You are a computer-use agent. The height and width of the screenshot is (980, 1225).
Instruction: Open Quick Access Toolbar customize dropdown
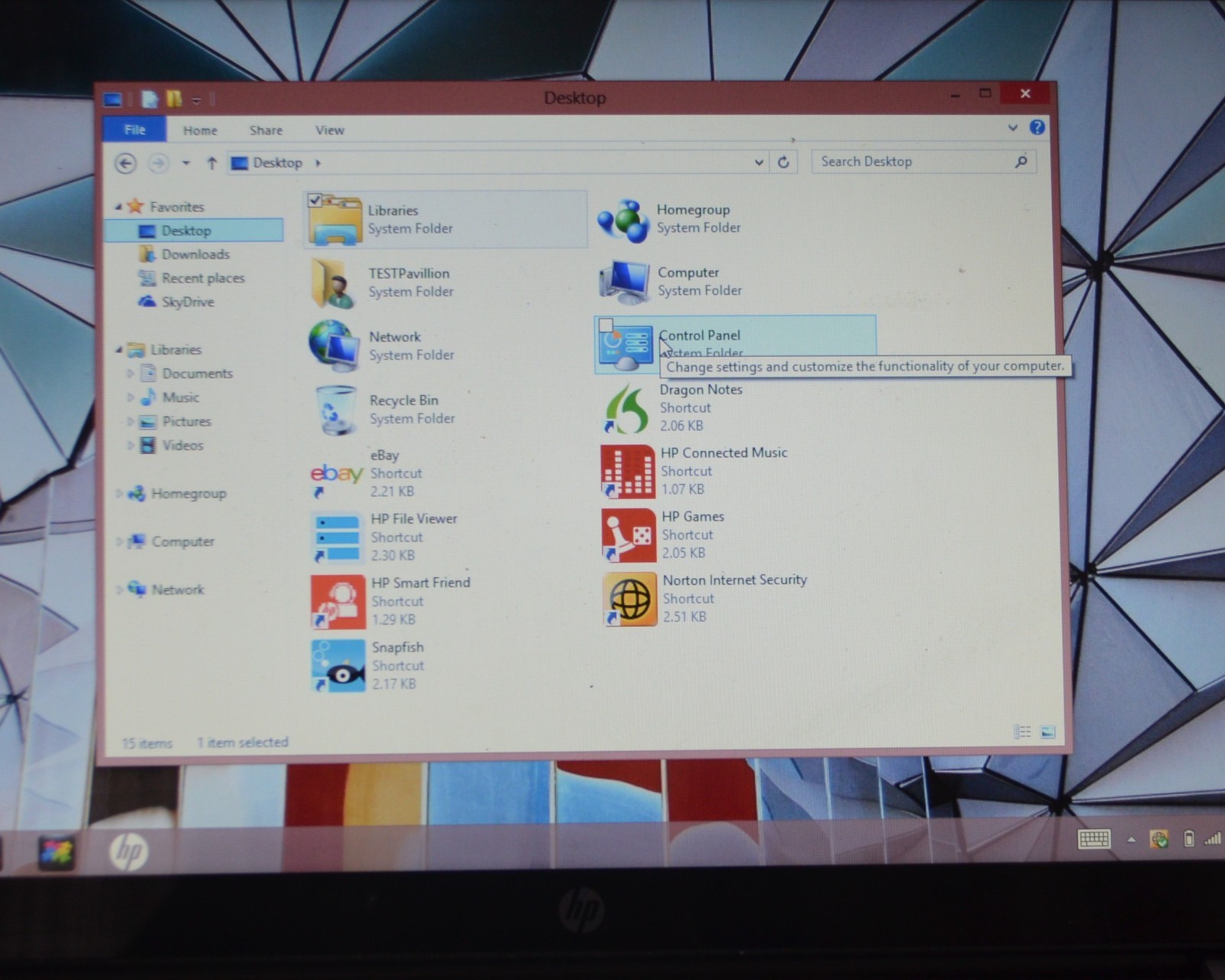[197, 100]
